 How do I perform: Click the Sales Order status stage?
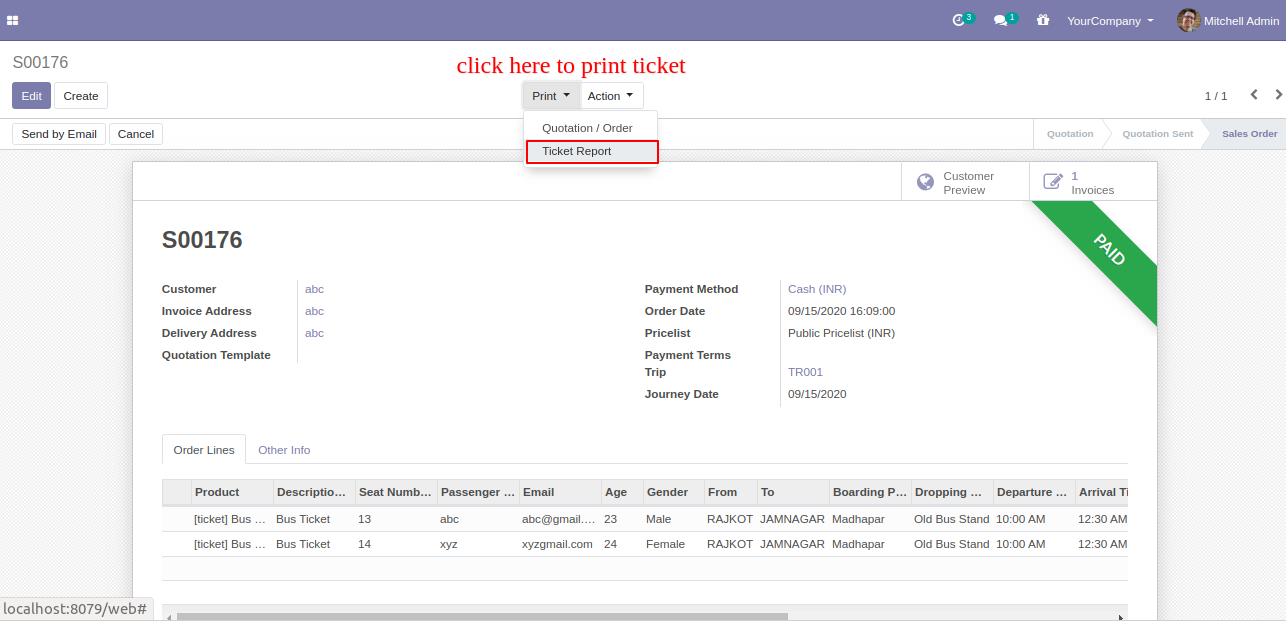[1249, 134]
